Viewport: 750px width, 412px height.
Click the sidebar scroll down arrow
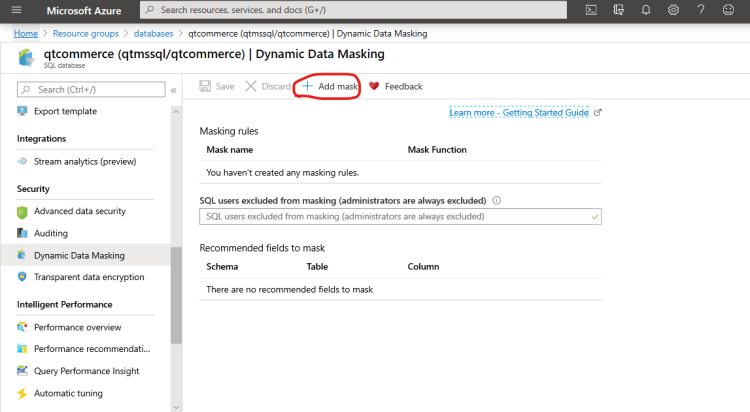click(x=176, y=407)
